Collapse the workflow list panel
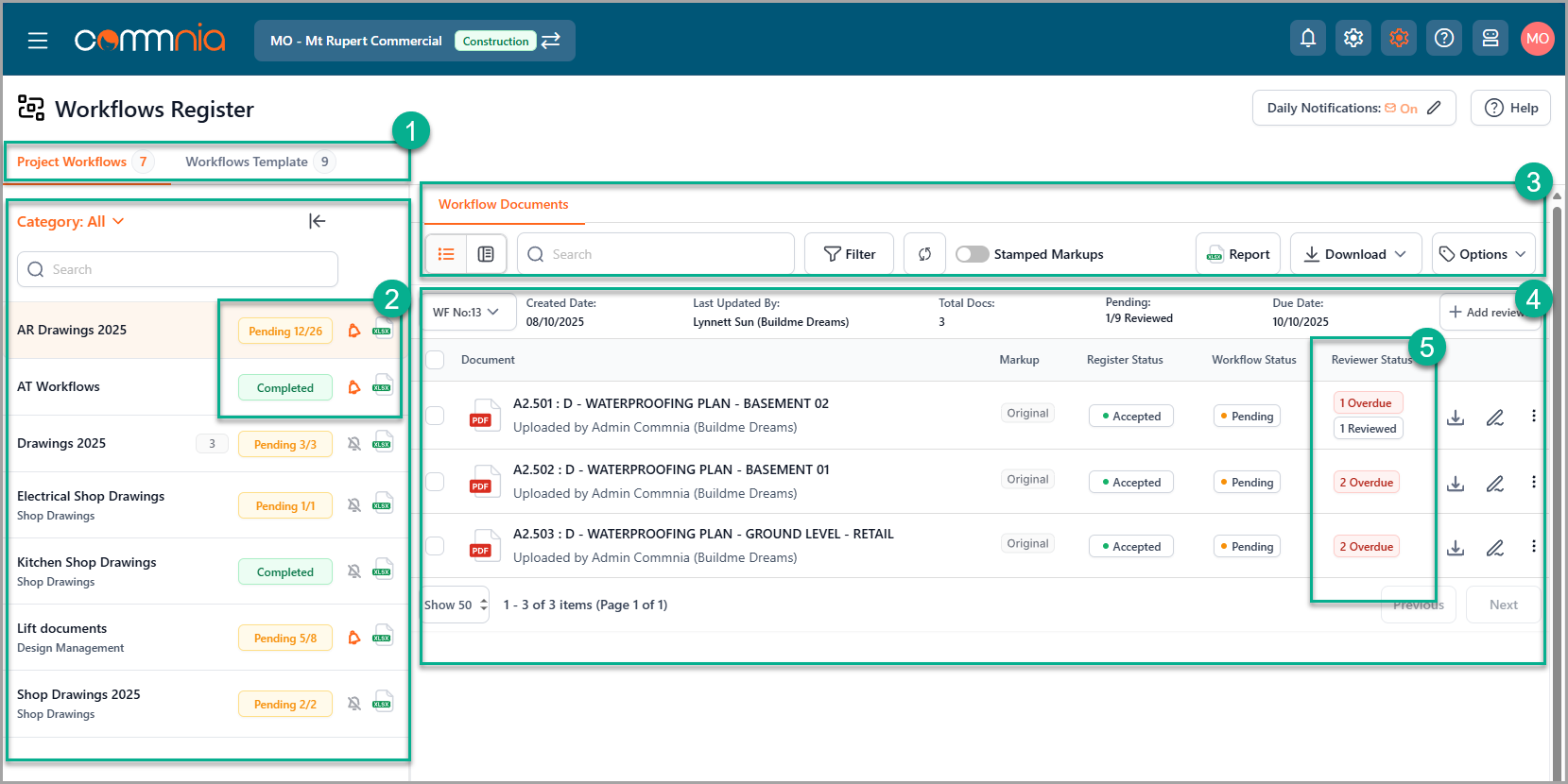Viewport: 1568px width, 784px height. point(317,221)
